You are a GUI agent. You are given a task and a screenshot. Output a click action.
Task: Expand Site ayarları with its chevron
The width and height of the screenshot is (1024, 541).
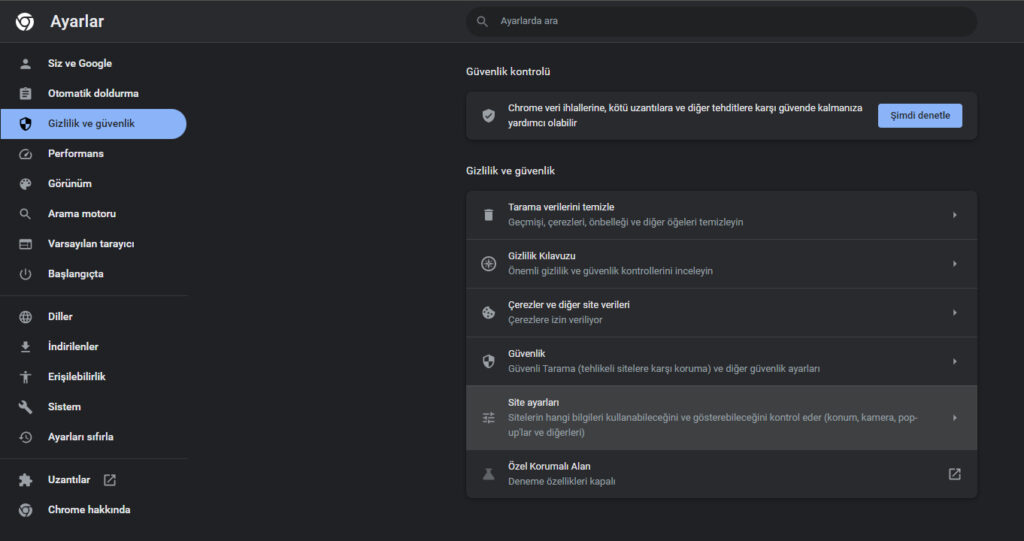click(x=954, y=418)
